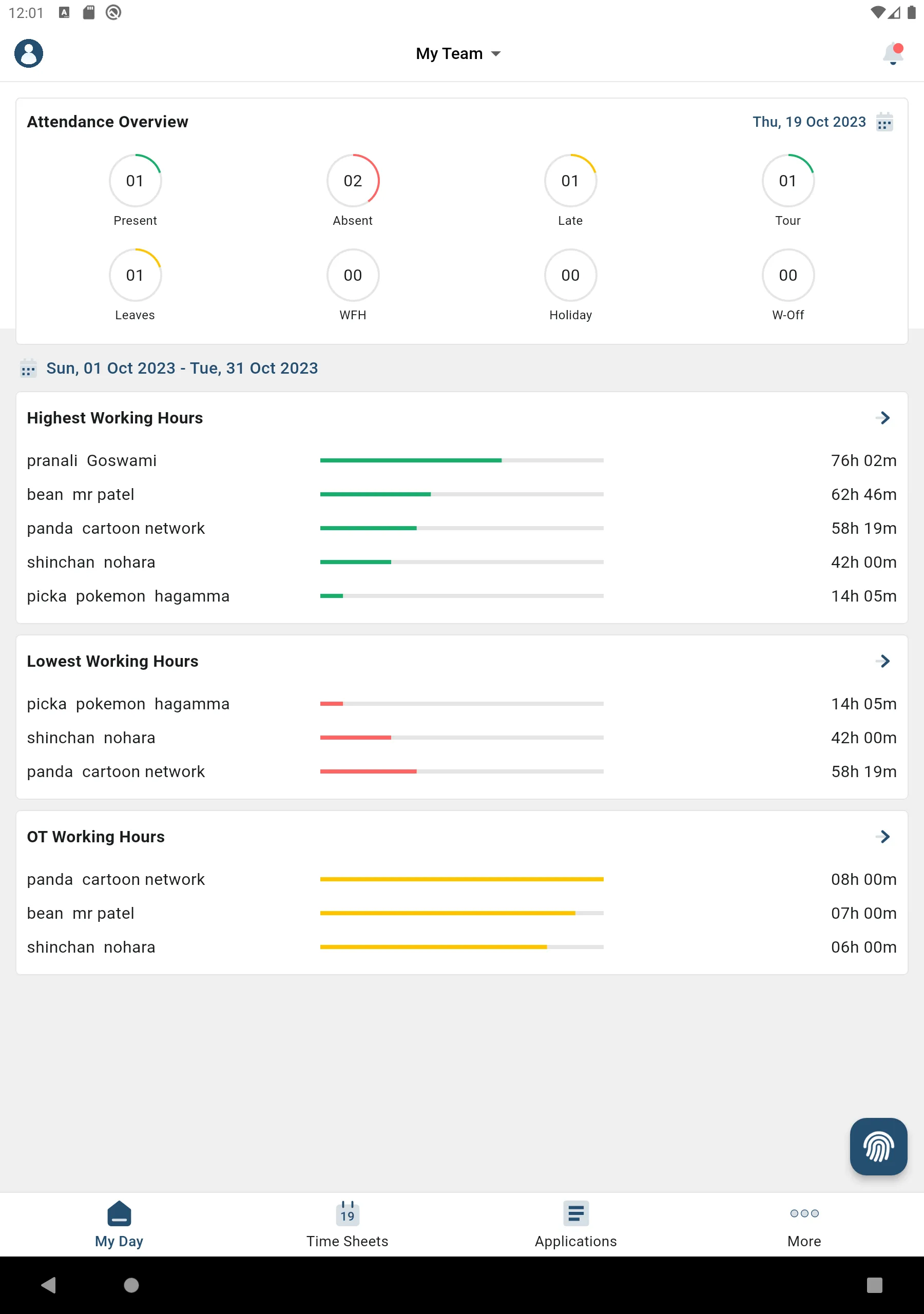
Task: Click the 08h 00m OT value
Action: [864, 880]
